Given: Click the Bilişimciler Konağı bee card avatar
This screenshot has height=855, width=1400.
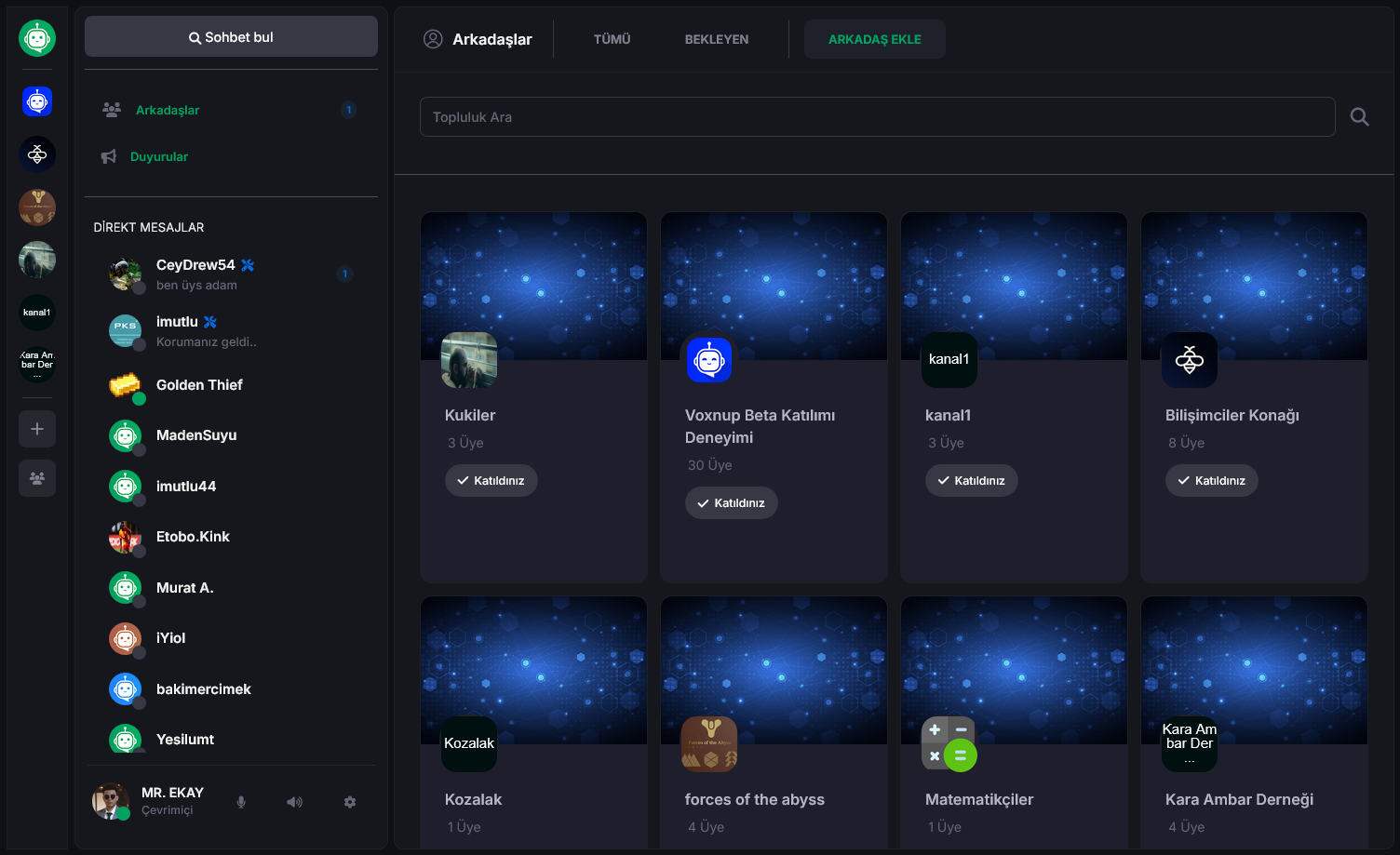Looking at the screenshot, I should (1190, 360).
